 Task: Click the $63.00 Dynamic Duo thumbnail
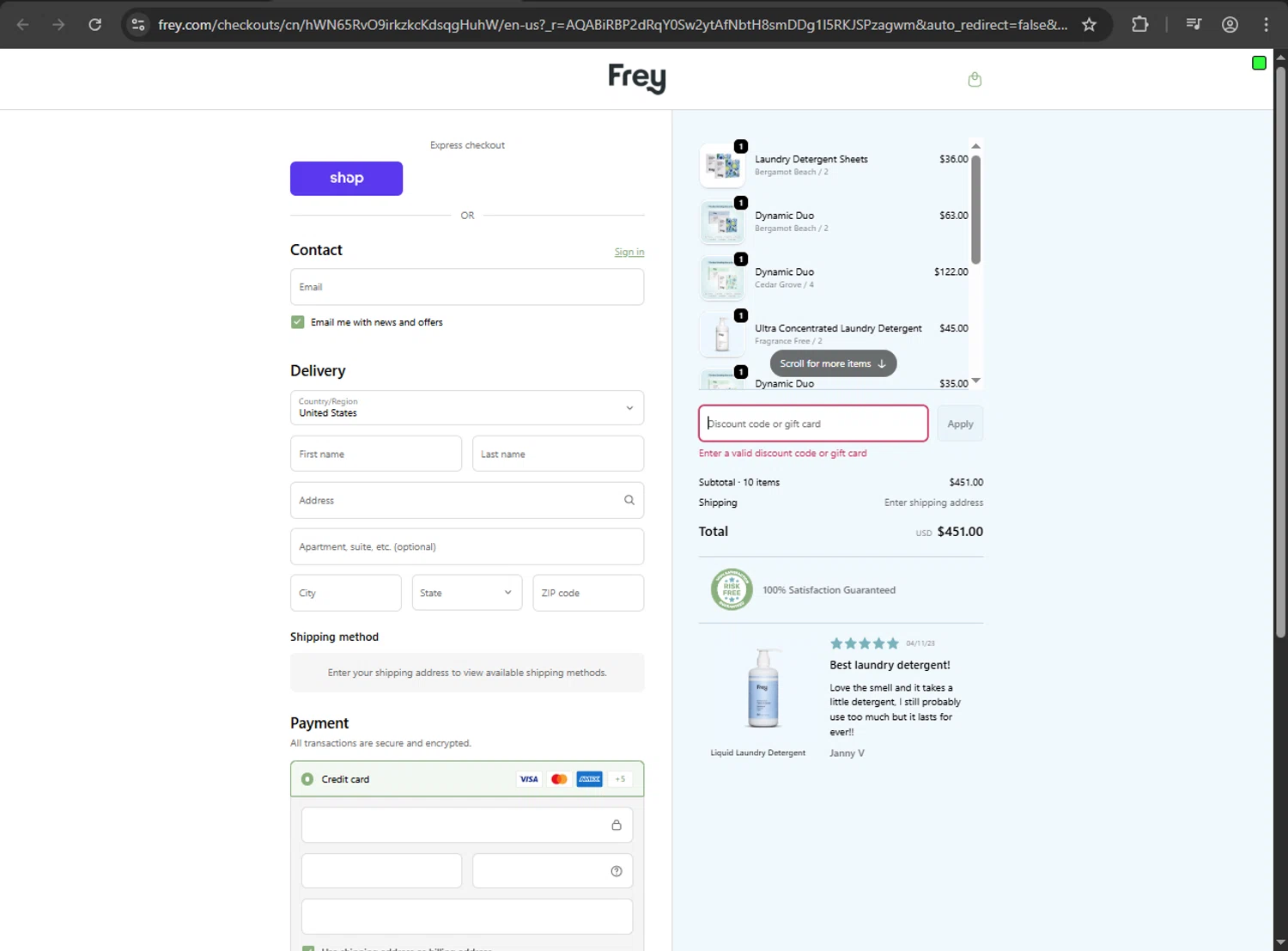pos(722,222)
